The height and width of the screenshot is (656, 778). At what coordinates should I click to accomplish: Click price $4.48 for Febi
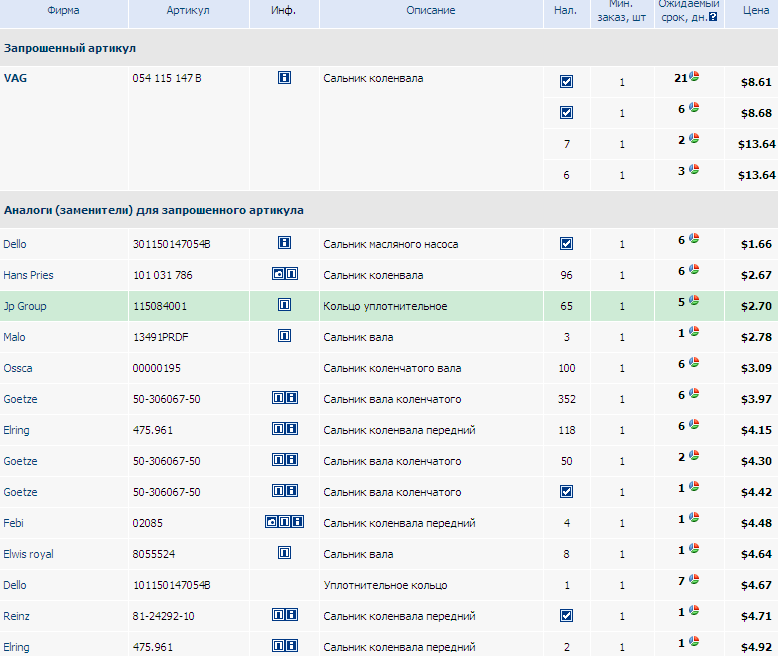click(756, 523)
